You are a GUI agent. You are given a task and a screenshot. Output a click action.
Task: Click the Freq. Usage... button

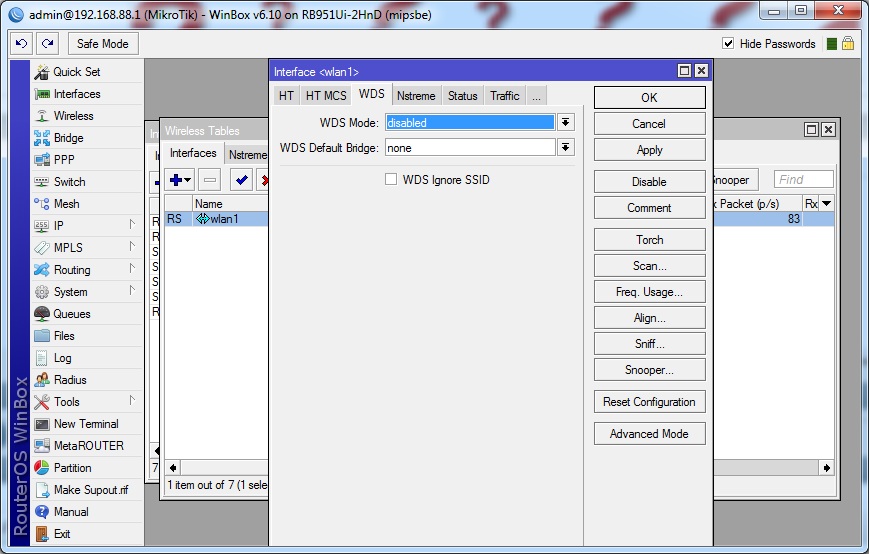pos(650,292)
